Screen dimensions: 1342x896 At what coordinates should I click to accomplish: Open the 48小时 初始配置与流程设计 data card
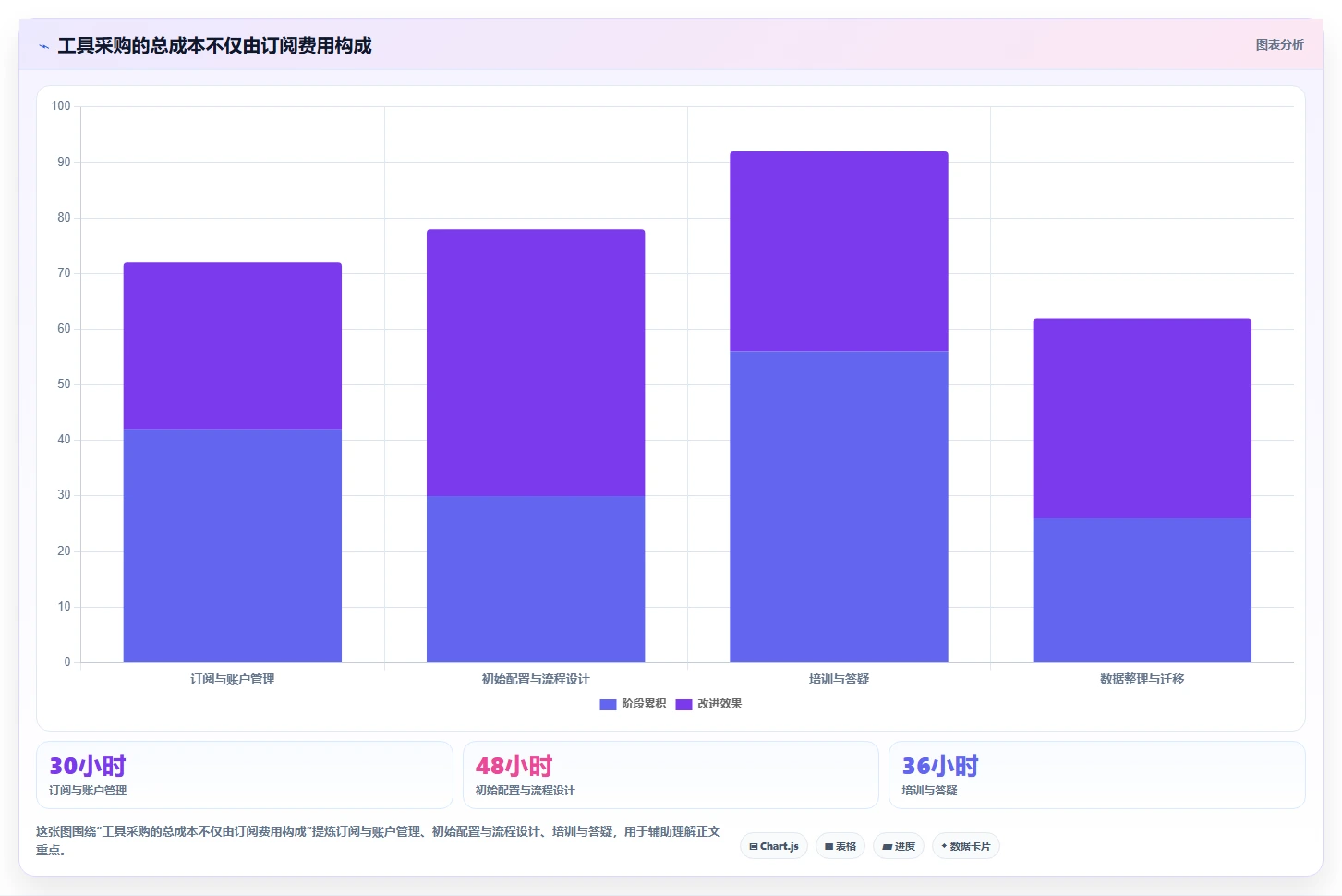(671, 775)
